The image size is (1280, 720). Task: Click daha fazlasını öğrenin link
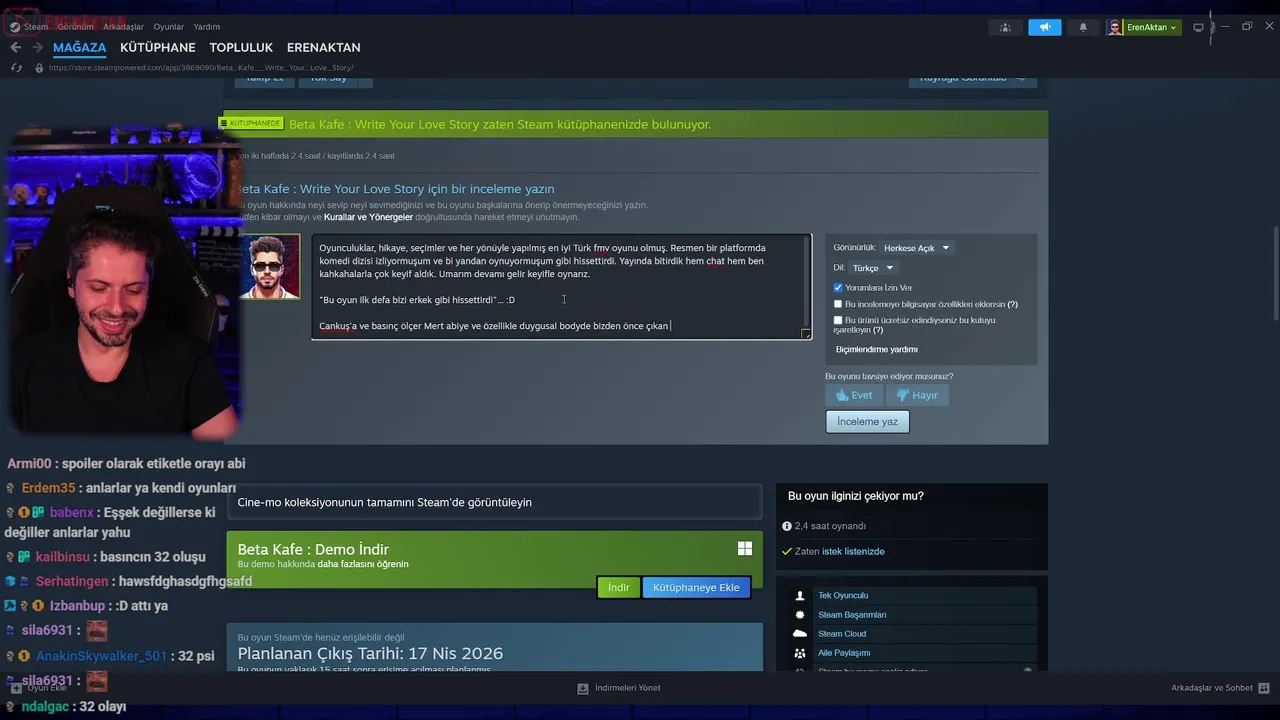363,564
